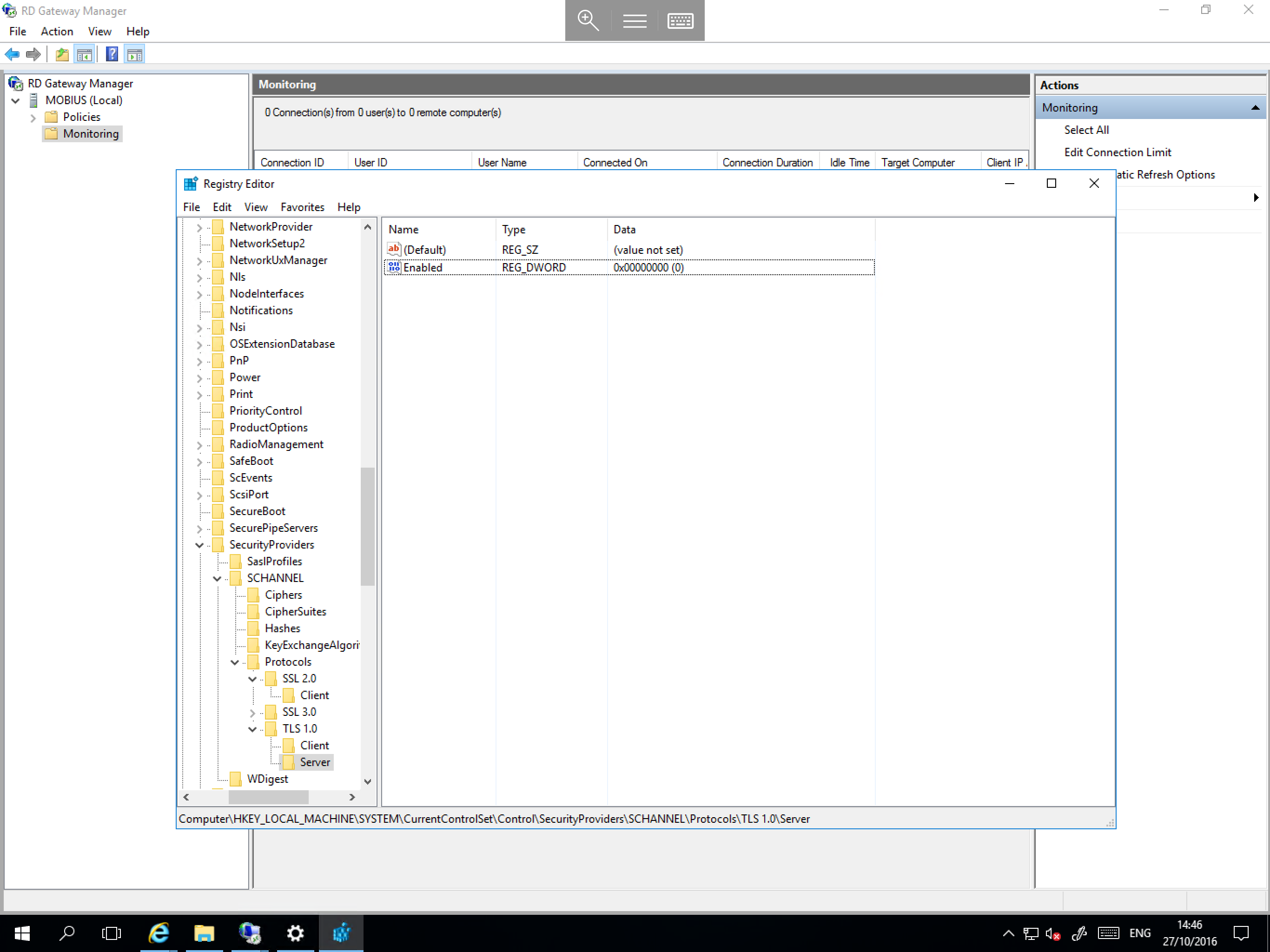Viewport: 1270px width, 952px height.
Task: Click the help icon in RD Gateway Manager
Action: 108,54
